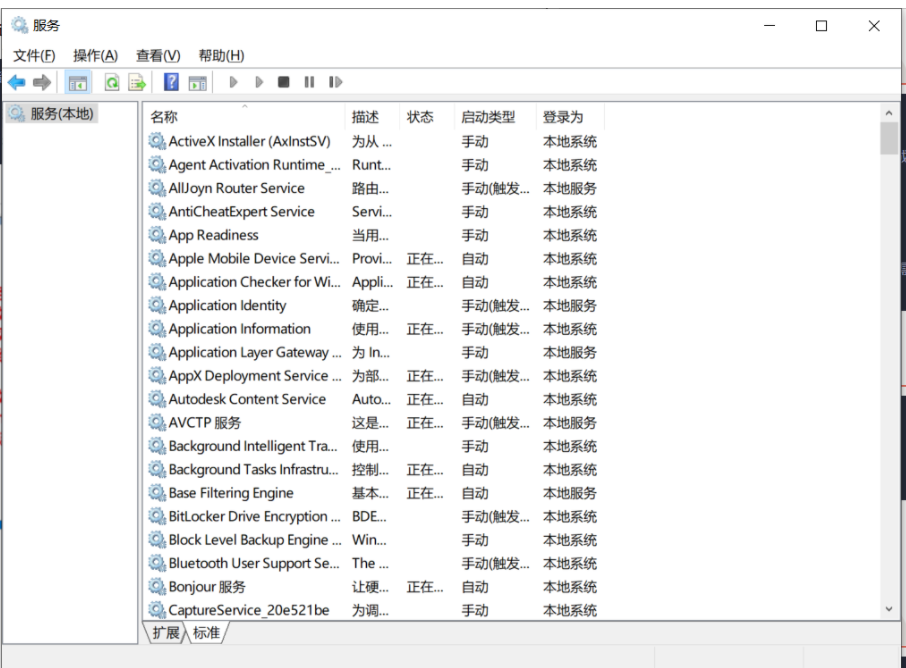Click the scroll down arrow of services list
The width and height of the screenshot is (906, 668).
[x=889, y=609]
